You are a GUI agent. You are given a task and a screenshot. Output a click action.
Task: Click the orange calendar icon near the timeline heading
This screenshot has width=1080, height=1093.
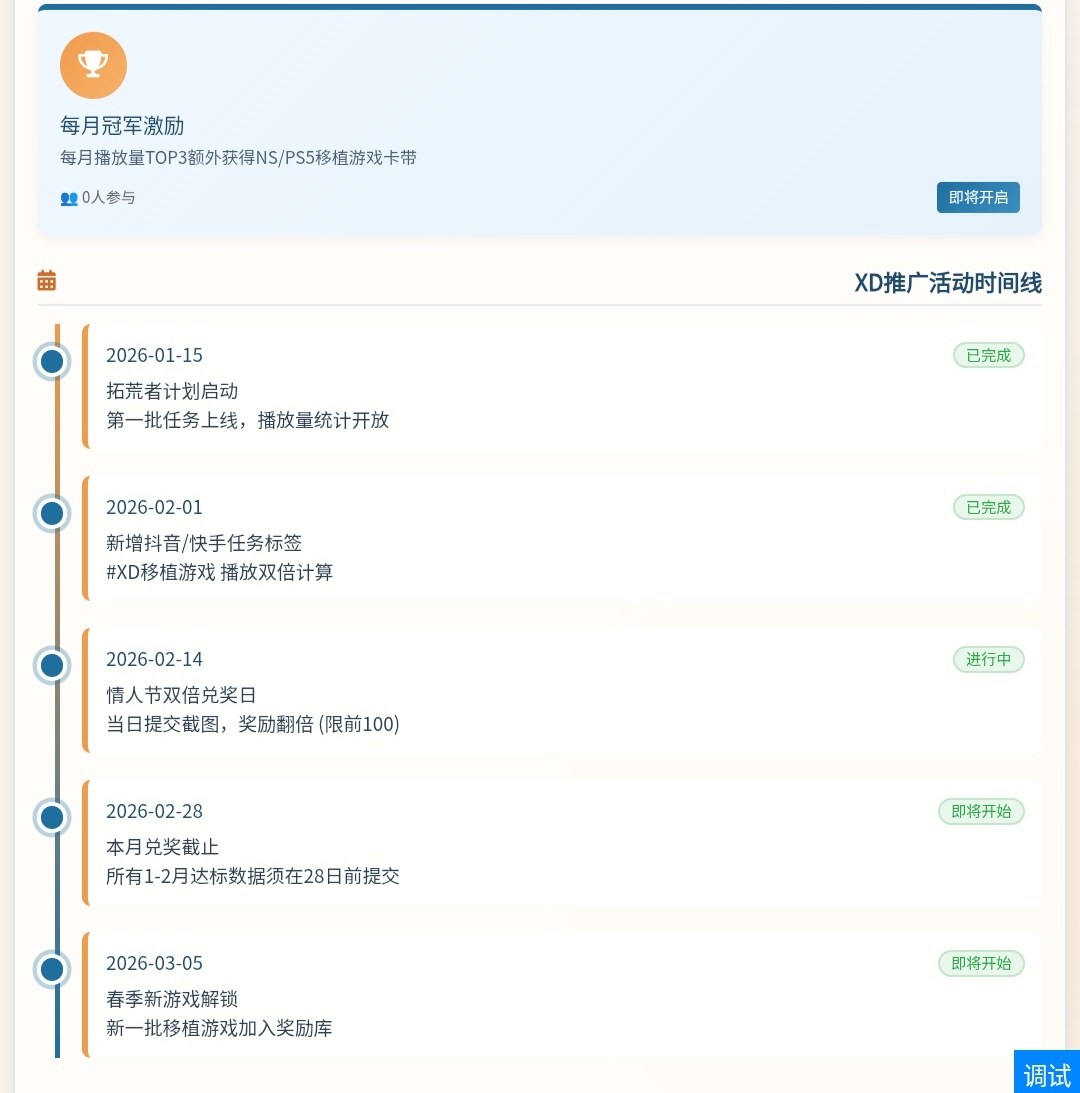tap(46, 281)
